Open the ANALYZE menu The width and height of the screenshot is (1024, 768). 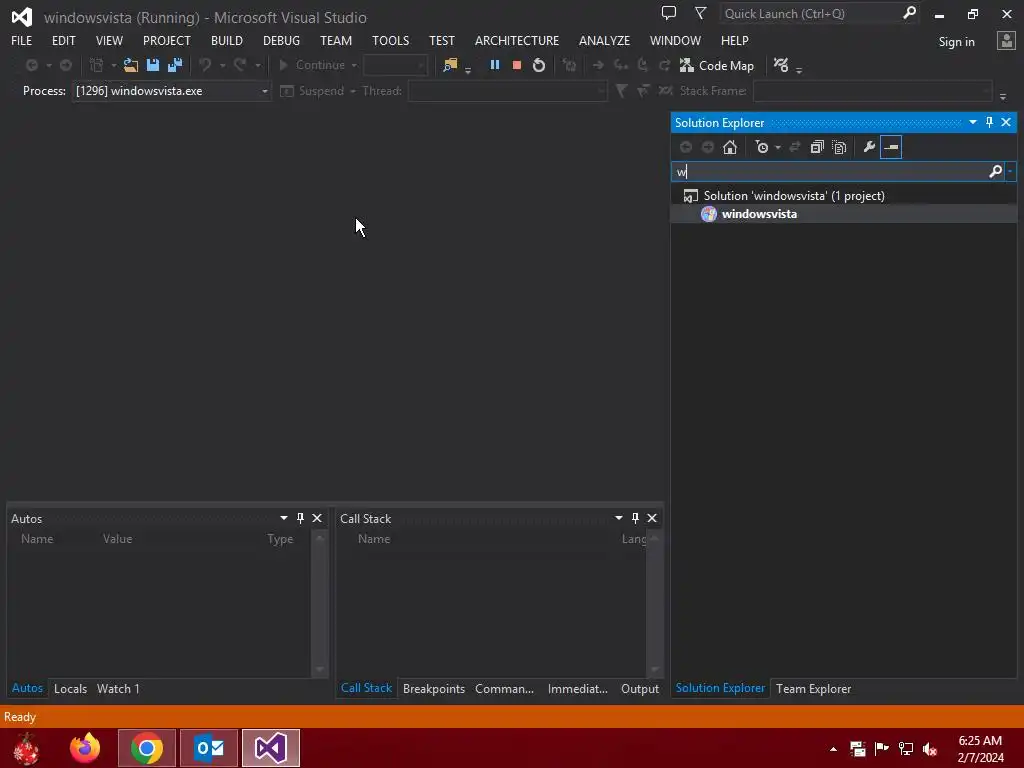[x=604, y=40]
